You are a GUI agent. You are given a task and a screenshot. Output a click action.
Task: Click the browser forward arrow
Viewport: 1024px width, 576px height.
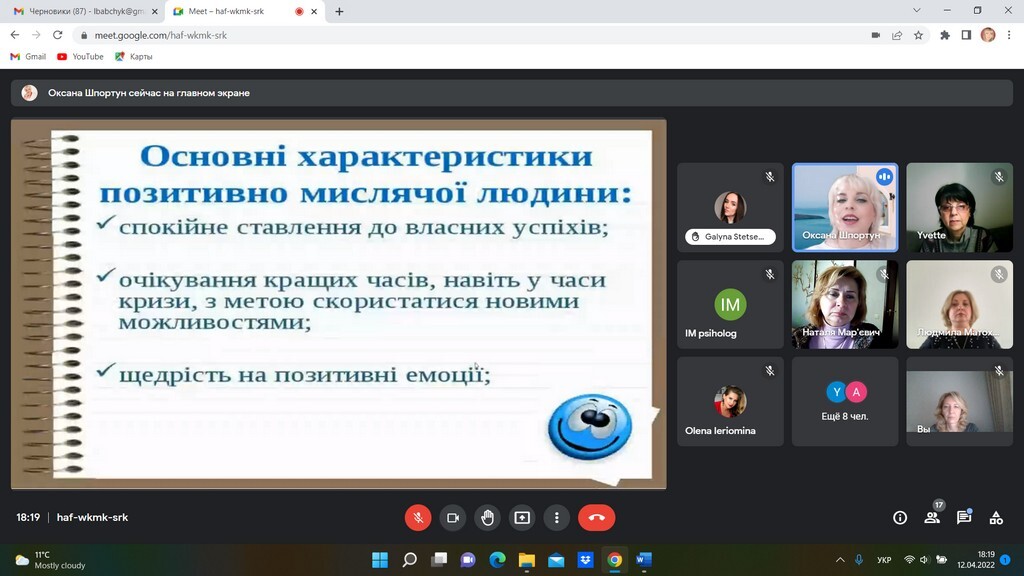click(x=37, y=35)
